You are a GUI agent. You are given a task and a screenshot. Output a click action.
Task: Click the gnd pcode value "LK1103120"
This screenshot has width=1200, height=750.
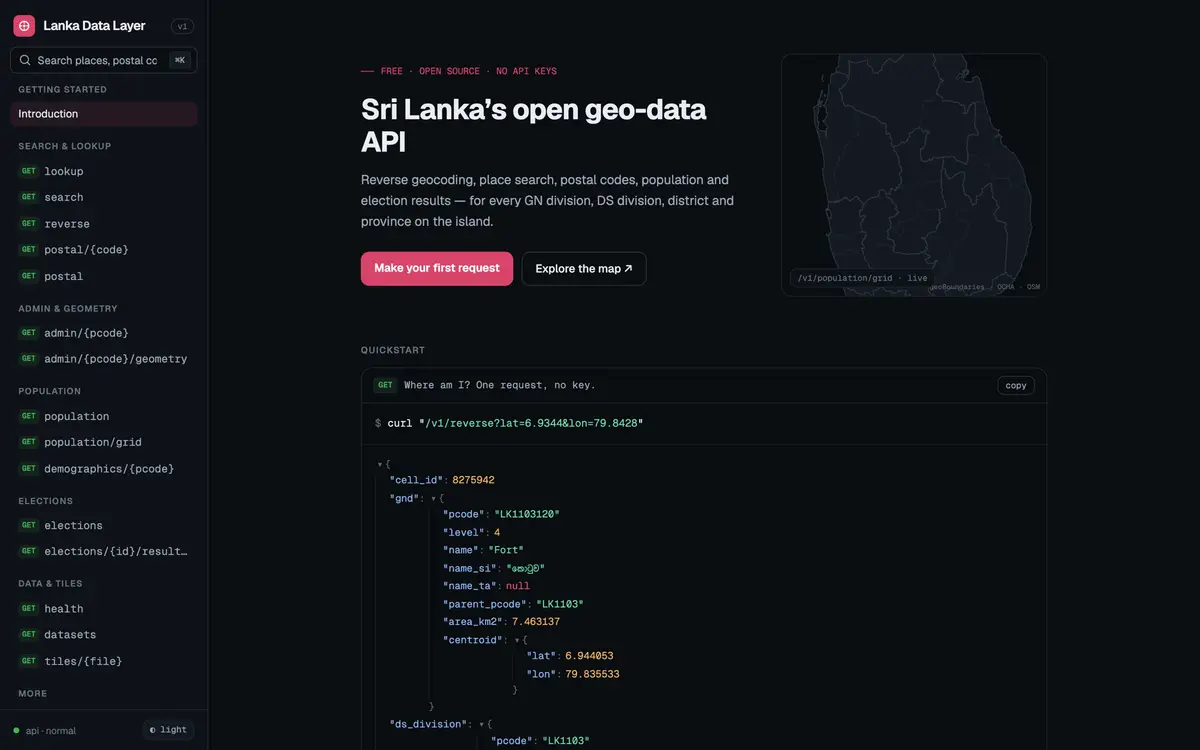coord(527,514)
